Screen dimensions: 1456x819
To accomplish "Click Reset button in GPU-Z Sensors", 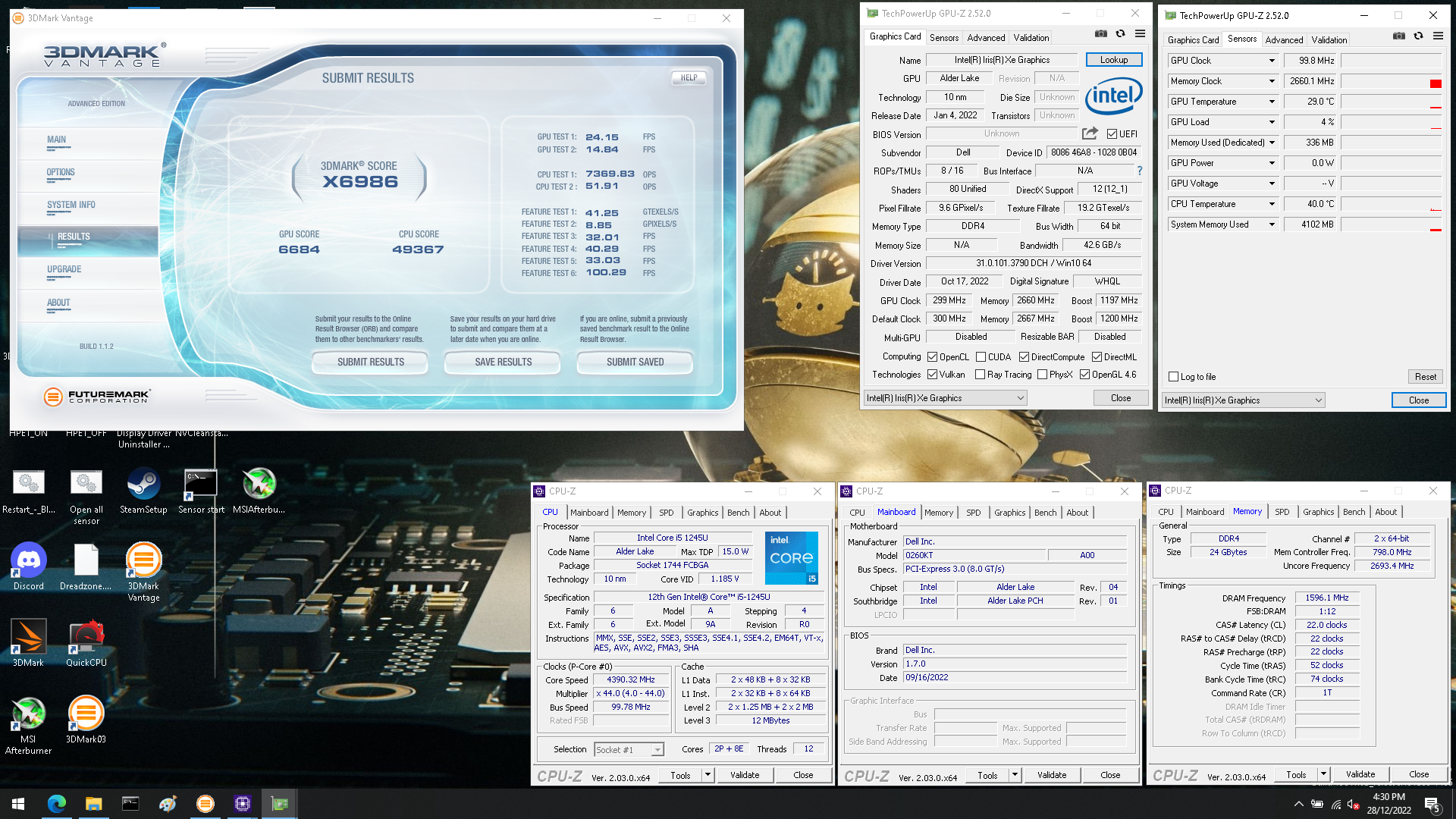I will pyautogui.click(x=1425, y=377).
